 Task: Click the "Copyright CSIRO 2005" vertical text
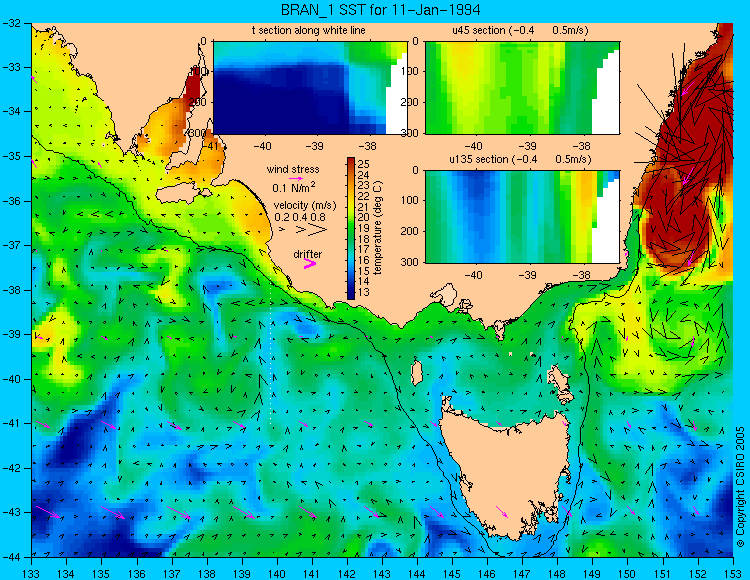point(740,487)
